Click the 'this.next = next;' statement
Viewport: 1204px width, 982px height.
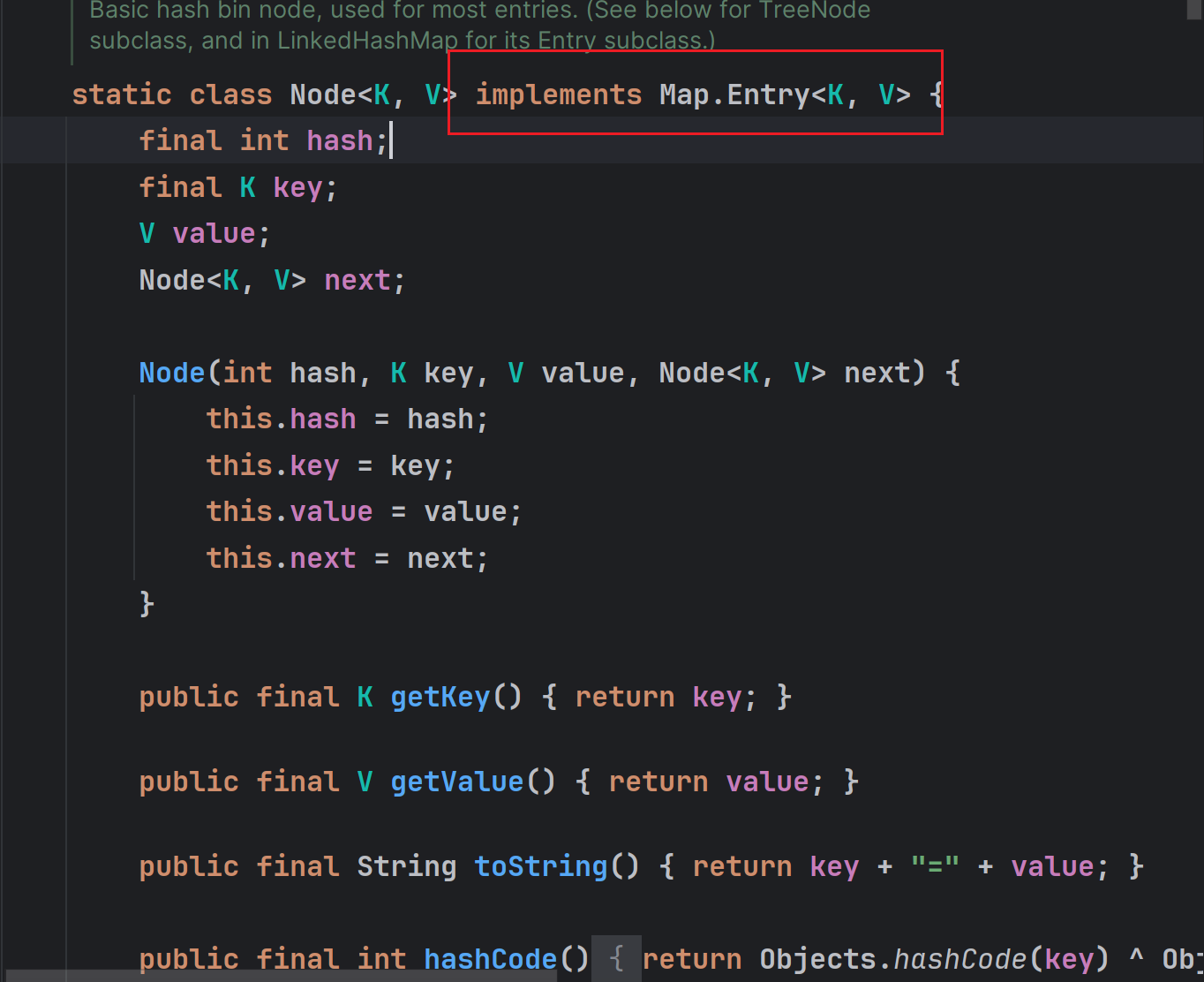coord(348,558)
